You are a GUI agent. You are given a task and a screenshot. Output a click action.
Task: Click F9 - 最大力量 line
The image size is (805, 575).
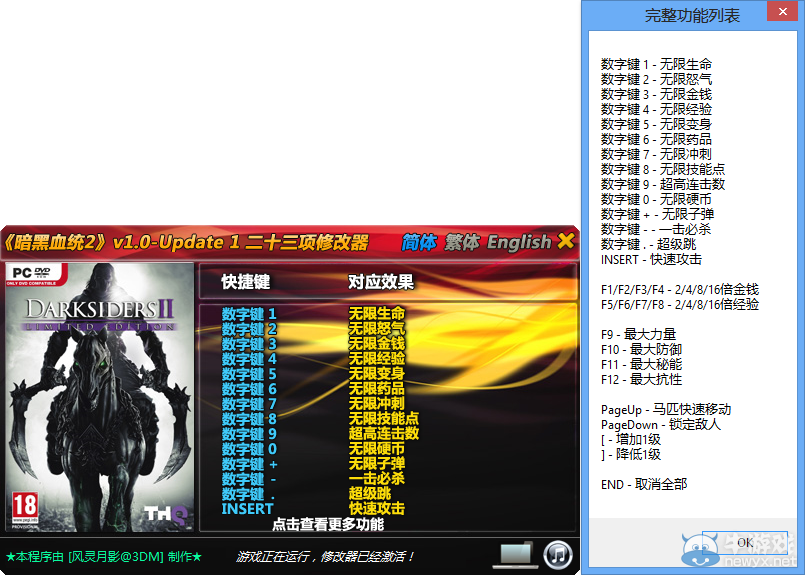[x=638, y=335]
